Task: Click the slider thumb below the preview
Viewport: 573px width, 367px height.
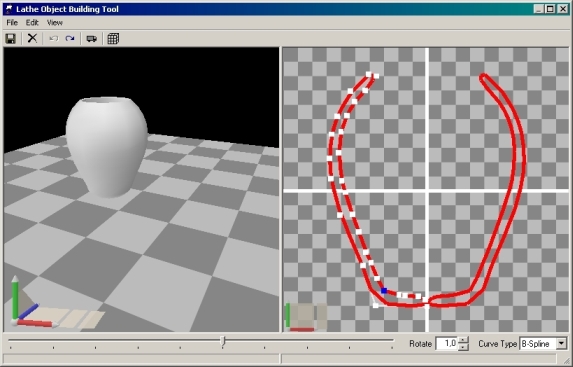Action: pos(223,341)
